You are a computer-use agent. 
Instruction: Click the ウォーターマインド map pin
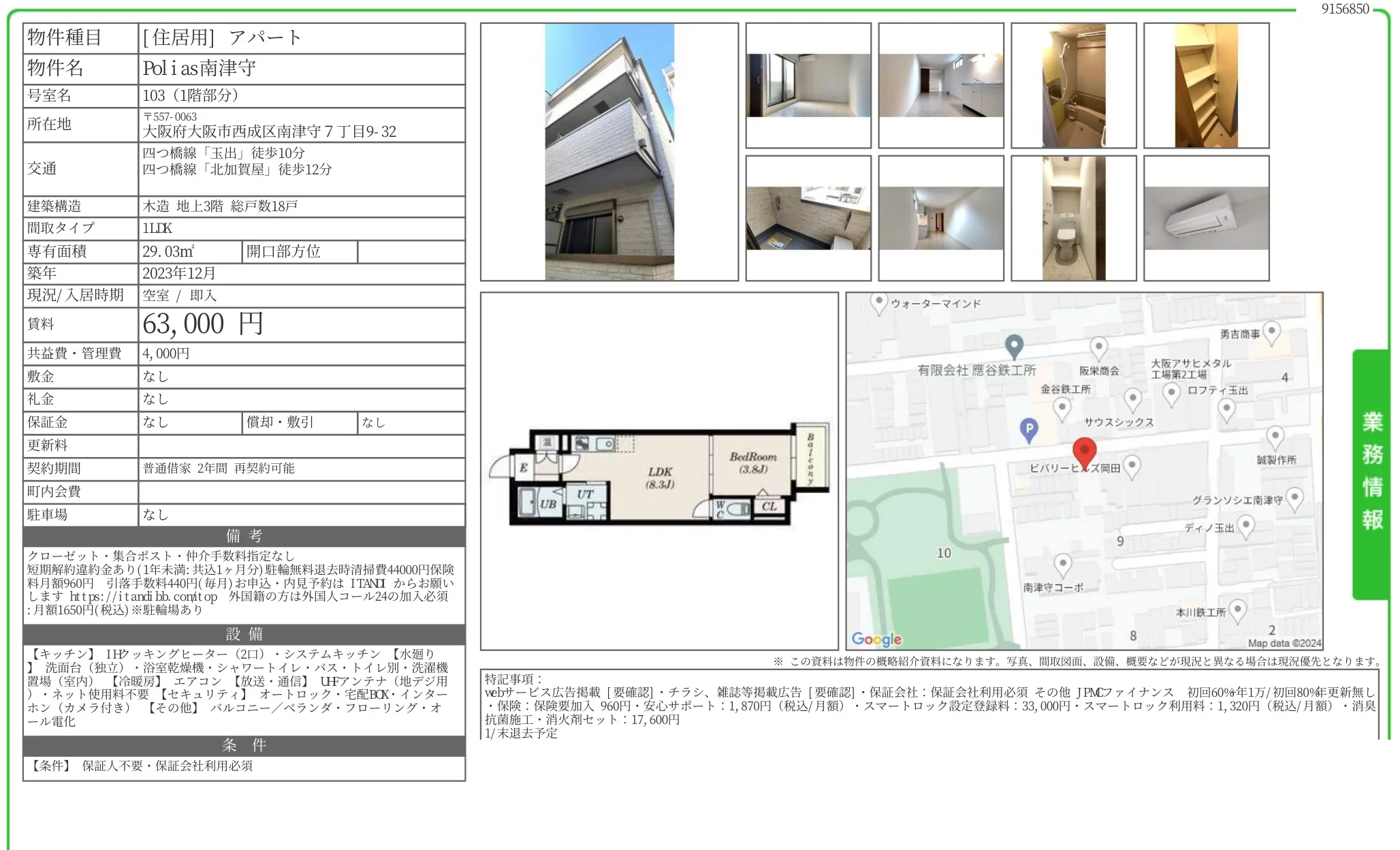(x=878, y=302)
